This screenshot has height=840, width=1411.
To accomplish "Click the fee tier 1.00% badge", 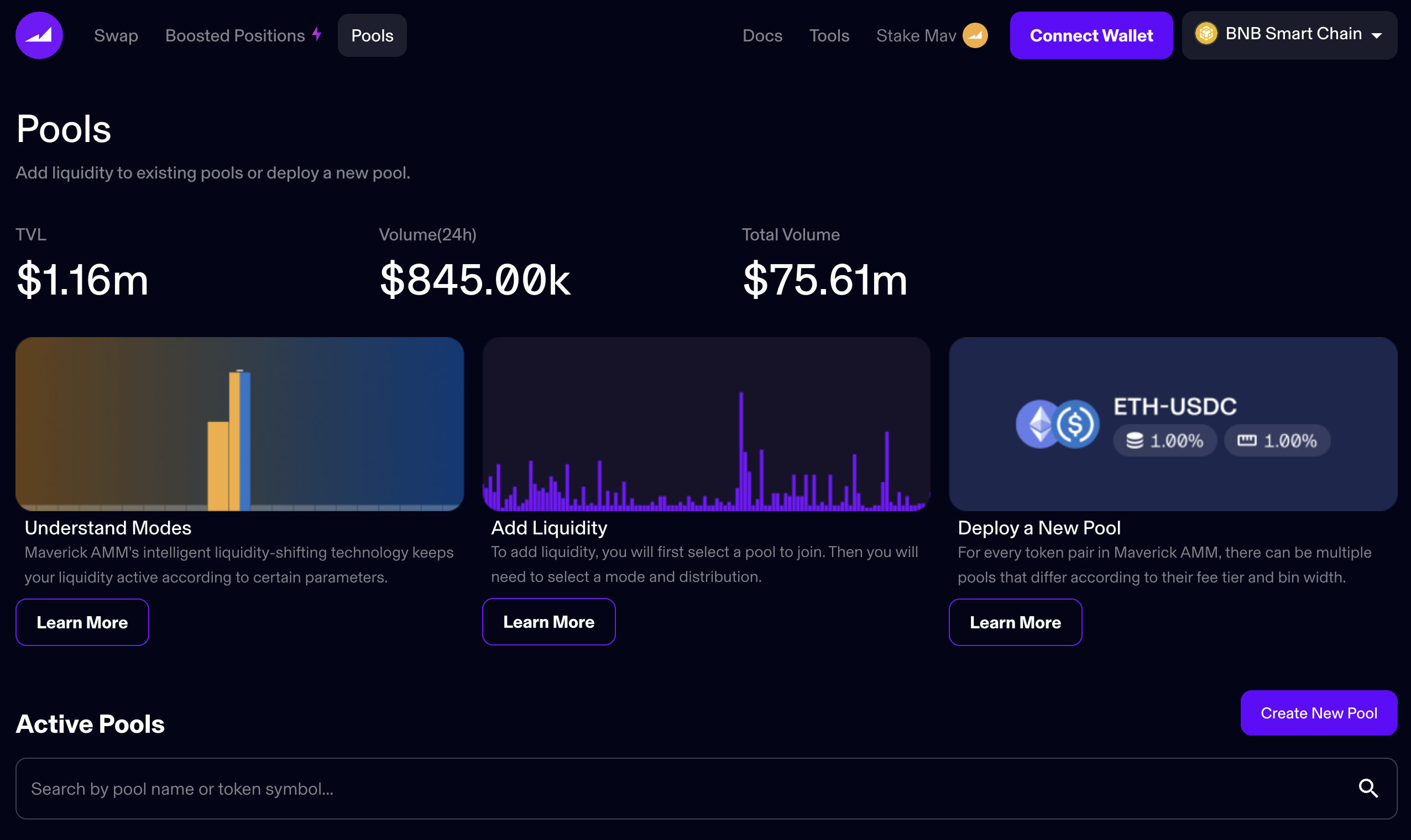I will pyautogui.click(x=1165, y=440).
